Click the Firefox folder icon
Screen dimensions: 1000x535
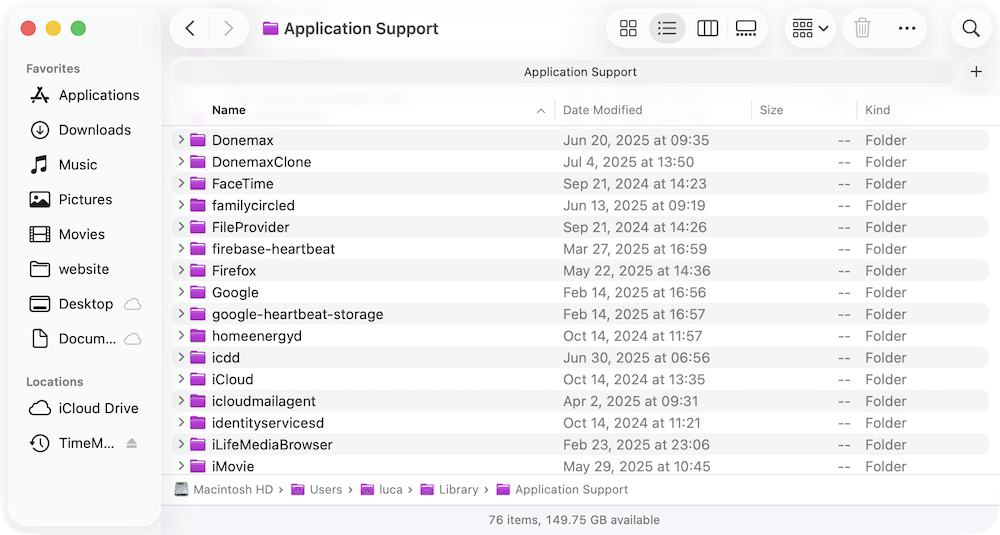[x=198, y=270]
